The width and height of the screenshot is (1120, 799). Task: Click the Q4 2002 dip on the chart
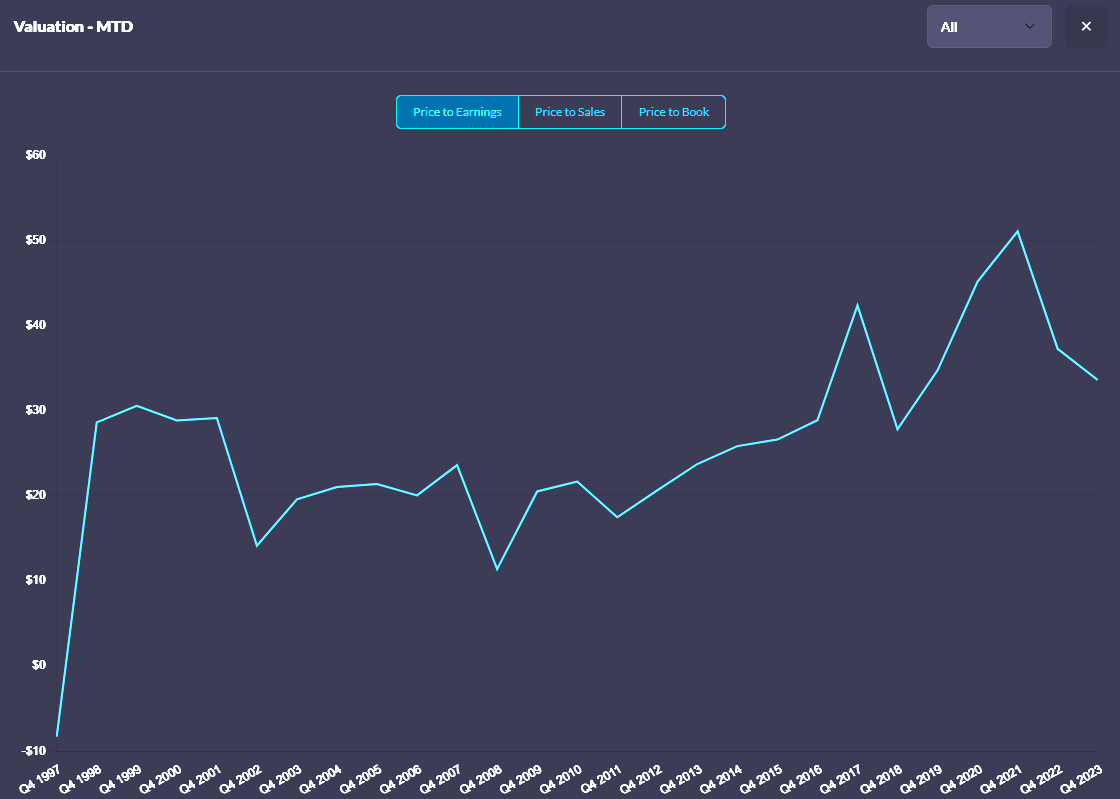tap(257, 546)
